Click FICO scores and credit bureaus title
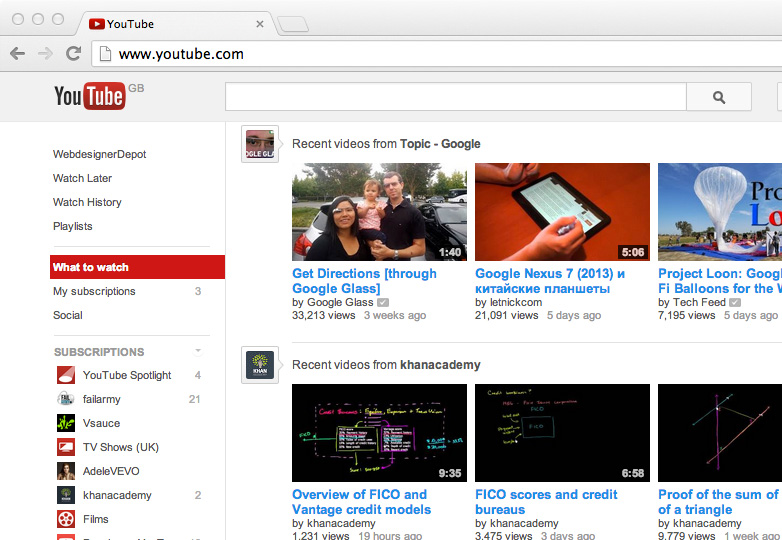The width and height of the screenshot is (782, 540). [x=546, y=502]
